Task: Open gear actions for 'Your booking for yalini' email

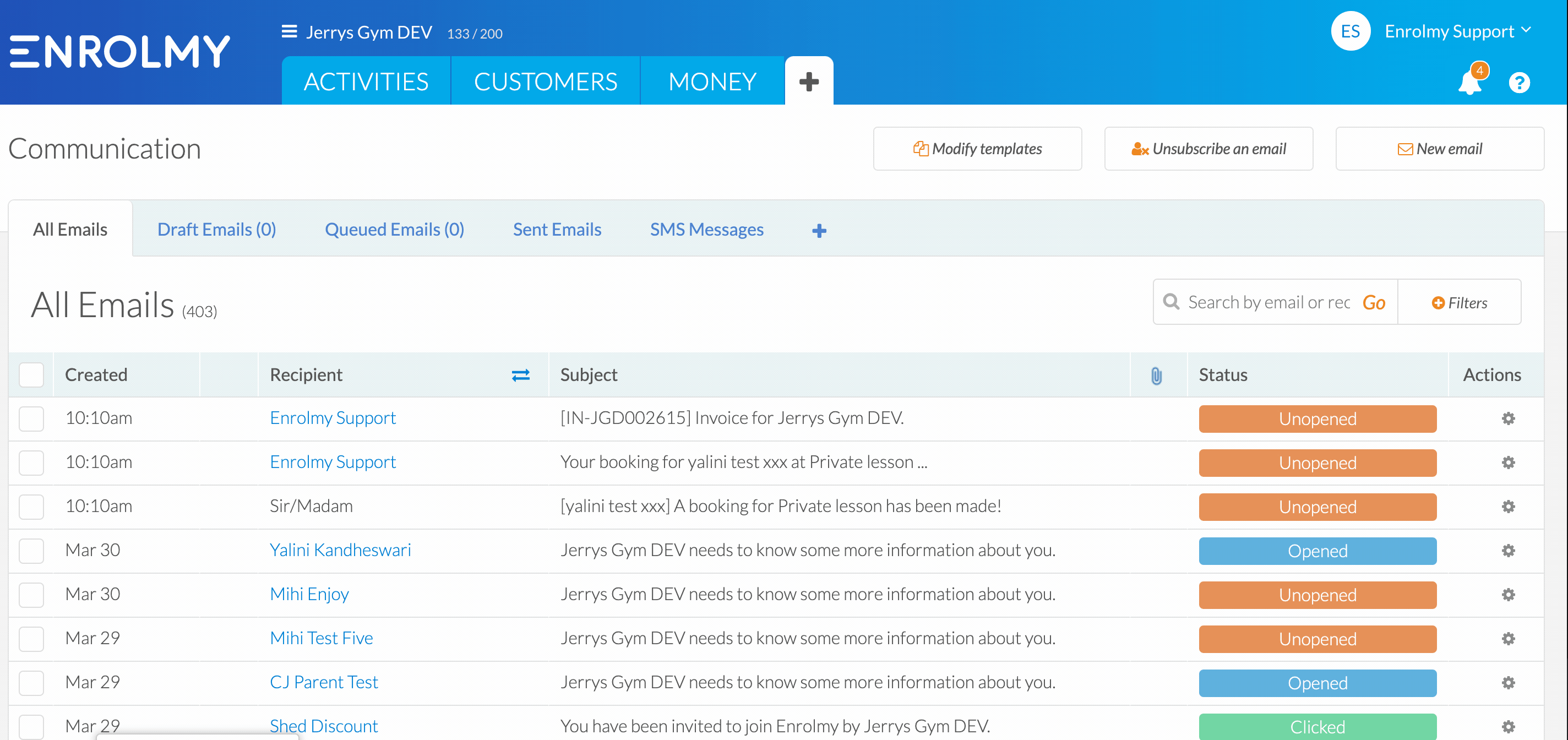Action: pyautogui.click(x=1509, y=463)
